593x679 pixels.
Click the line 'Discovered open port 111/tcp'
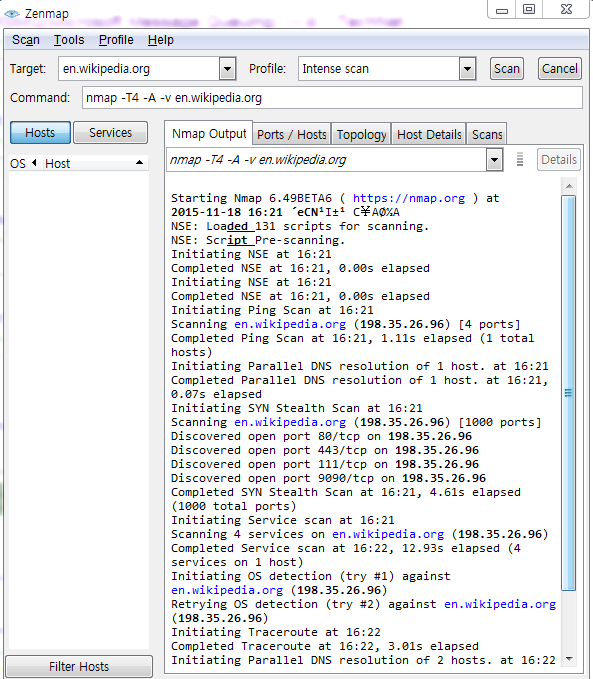click(x=325, y=464)
